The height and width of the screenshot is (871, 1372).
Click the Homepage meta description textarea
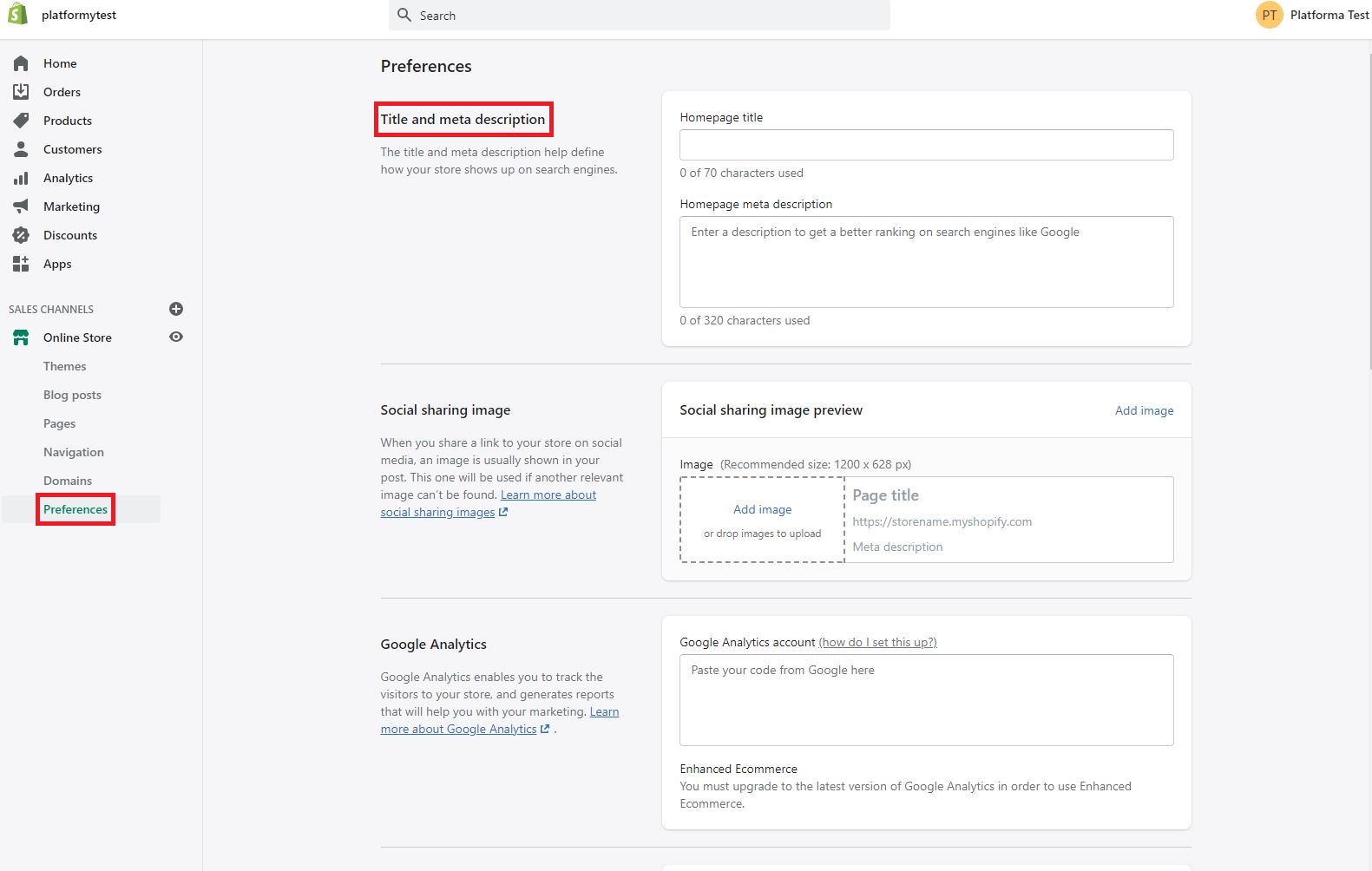point(927,262)
